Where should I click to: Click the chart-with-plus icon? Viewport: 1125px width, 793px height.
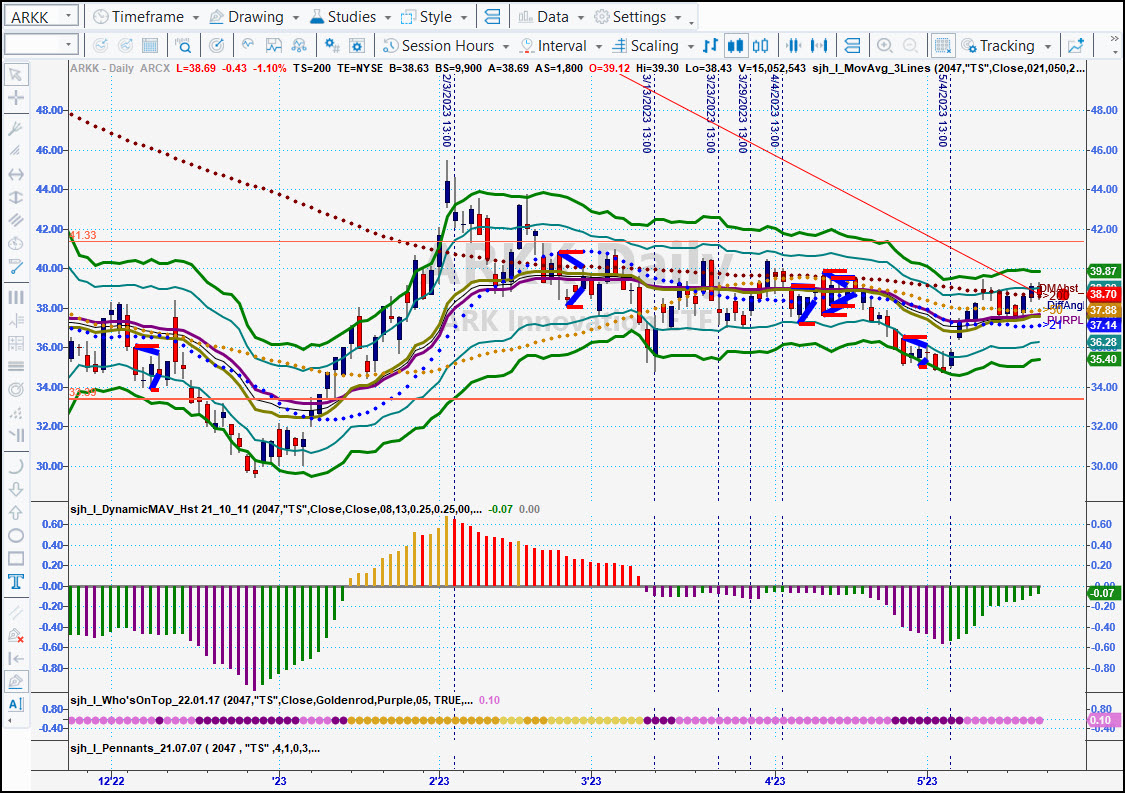(x=1075, y=46)
